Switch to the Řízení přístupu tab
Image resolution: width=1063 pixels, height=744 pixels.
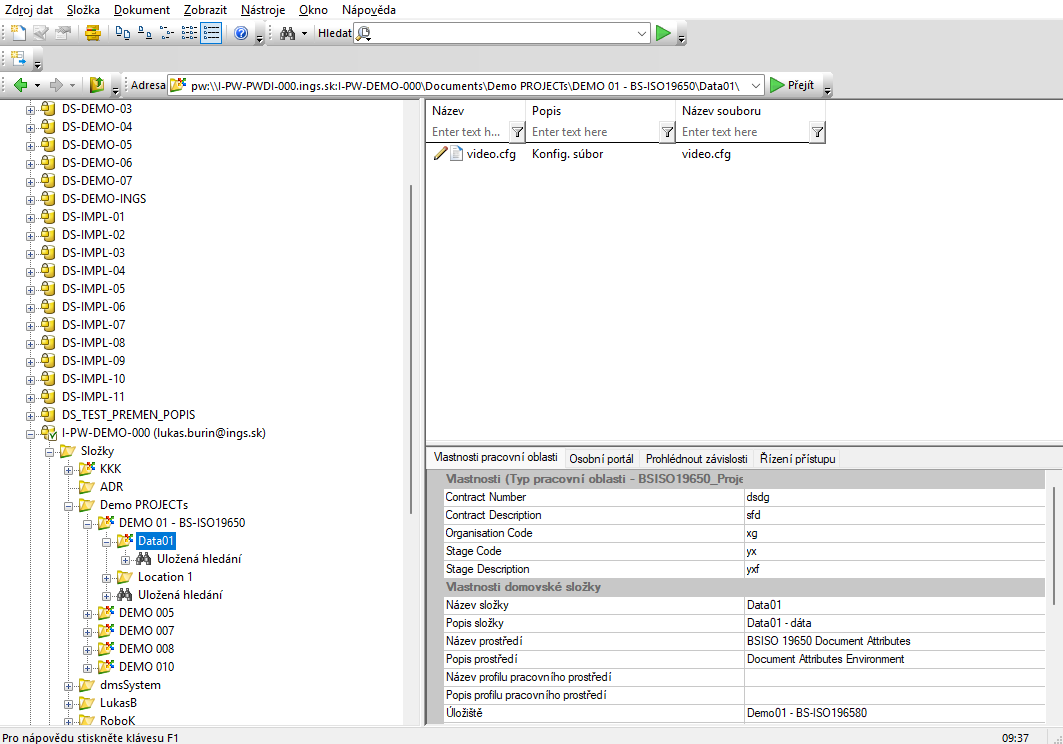(797, 458)
